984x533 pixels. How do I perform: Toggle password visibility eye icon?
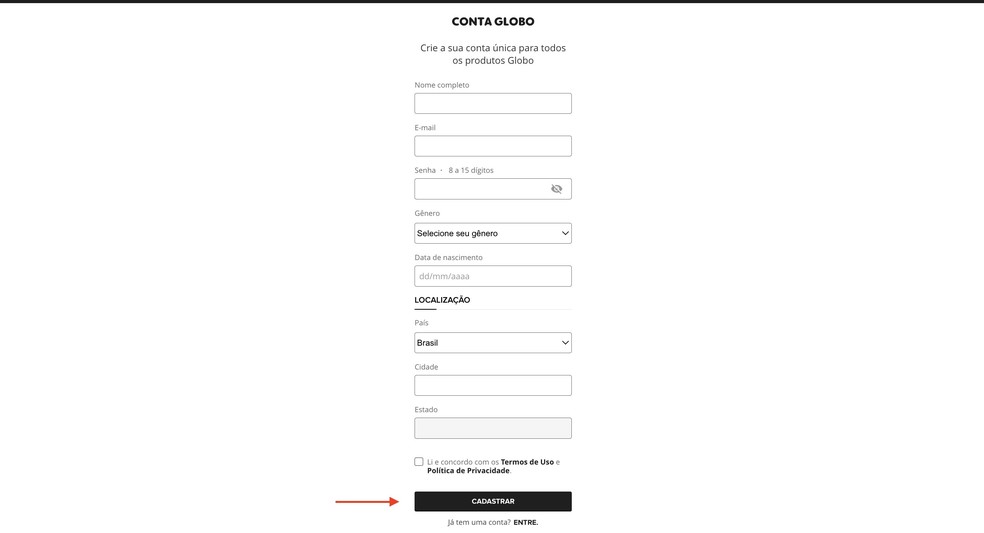[x=557, y=189]
